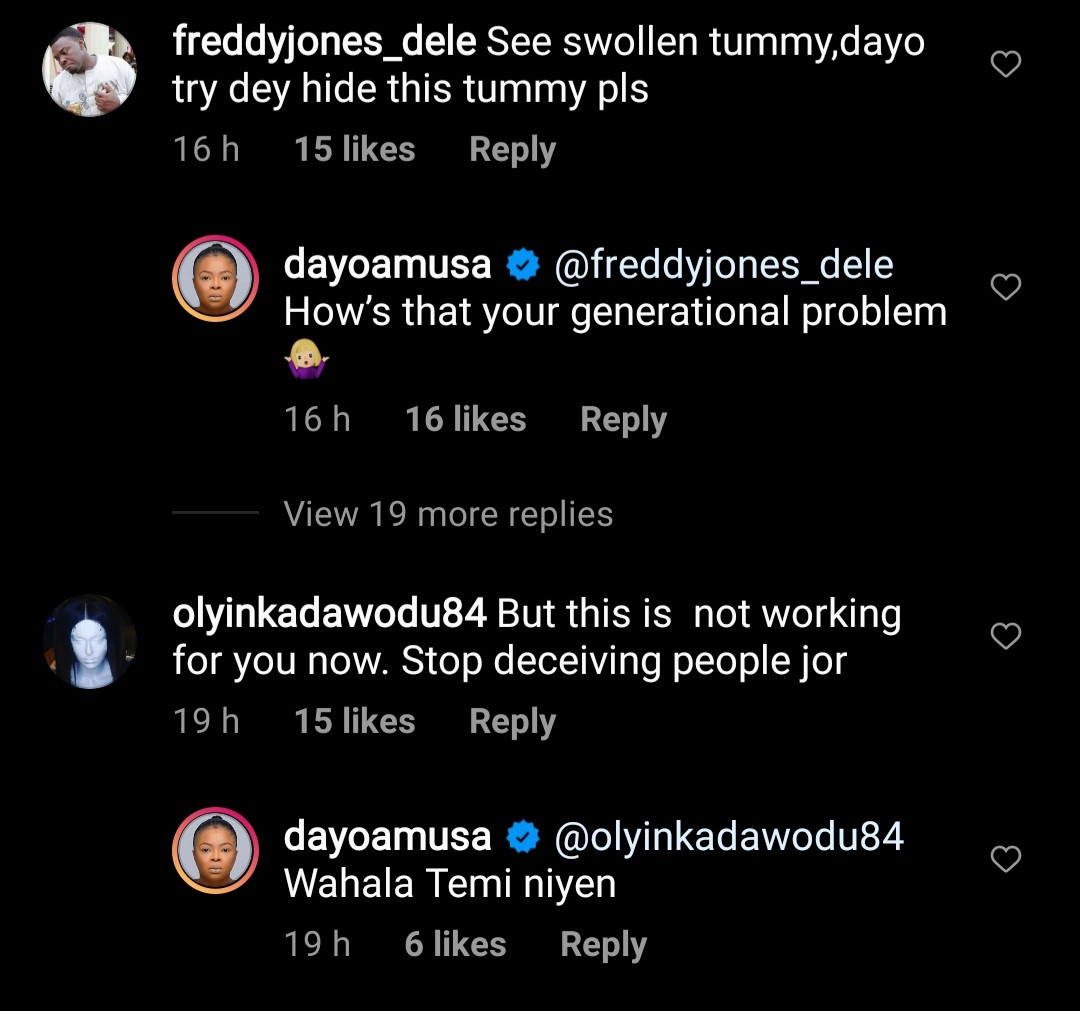1080x1011 pixels.
Task: Expand View 19 more replies
Action: pos(448,514)
